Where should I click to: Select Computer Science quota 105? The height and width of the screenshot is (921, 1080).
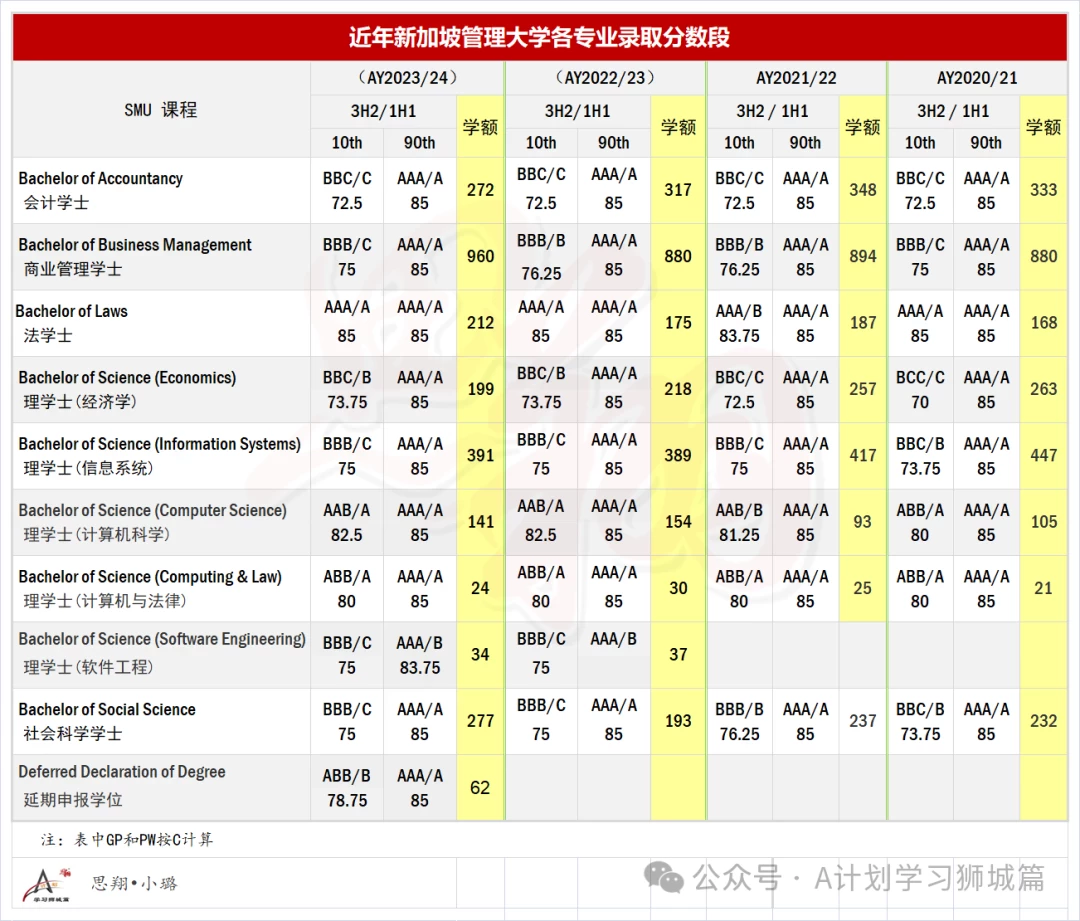(x=1043, y=522)
